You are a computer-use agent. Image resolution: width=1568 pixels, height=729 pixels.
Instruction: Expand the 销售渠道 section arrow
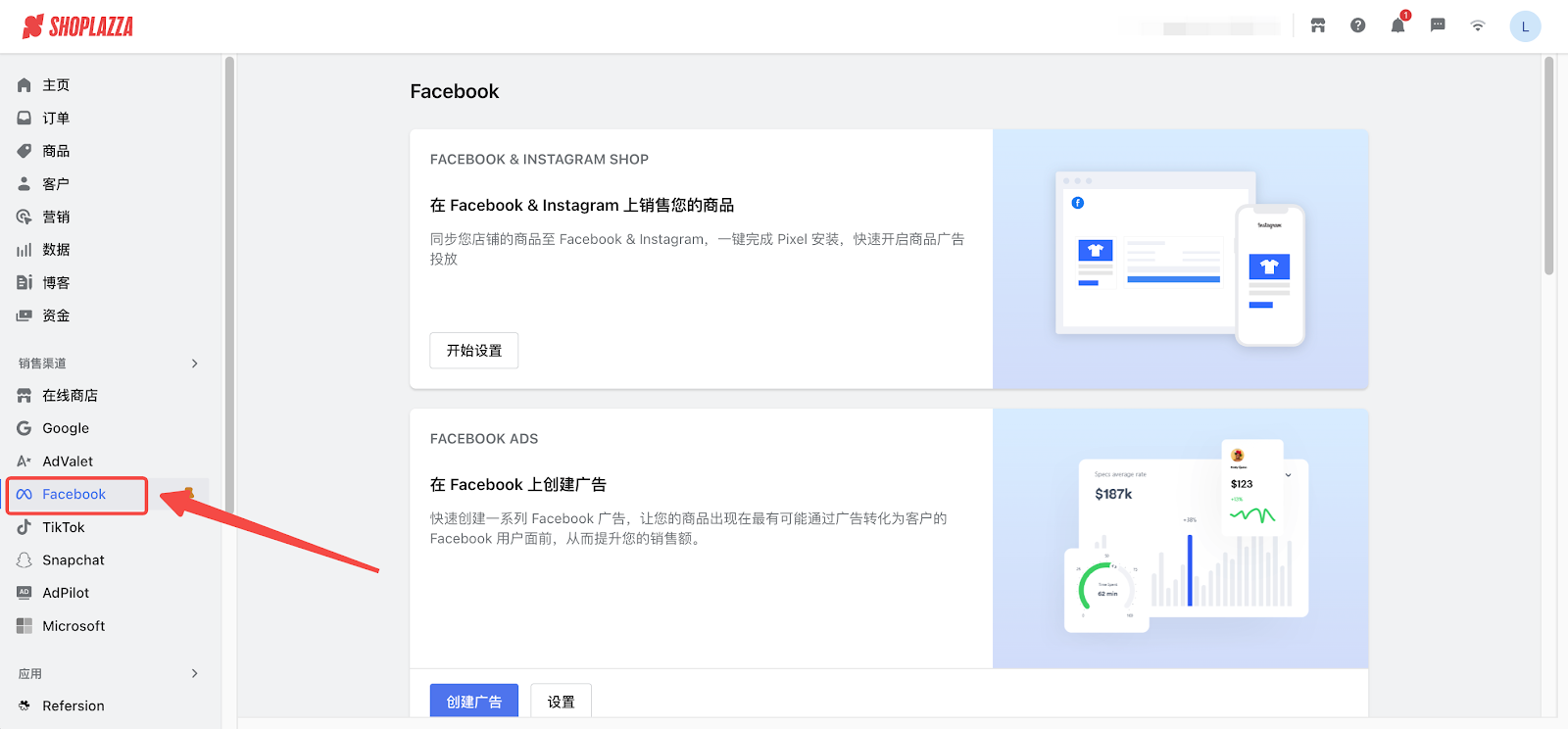coord(195,364)
